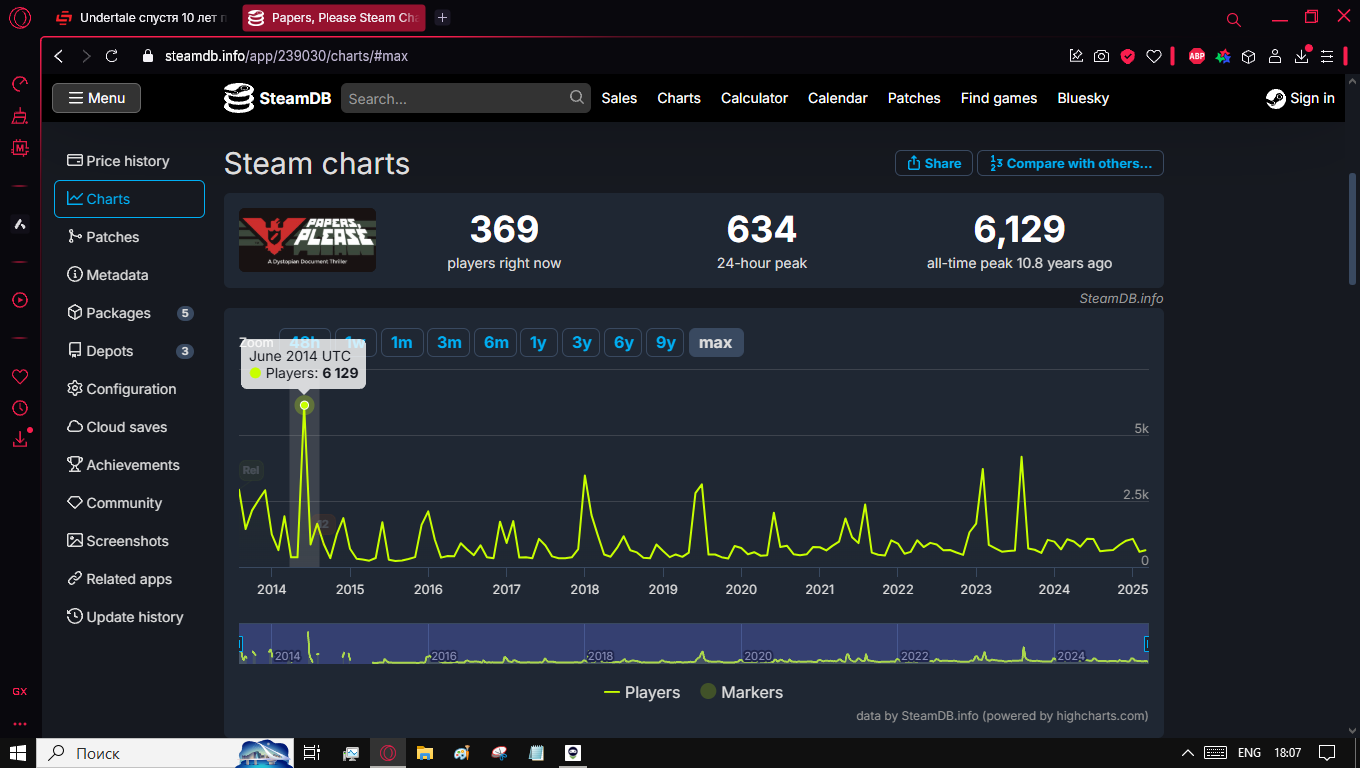Open the browser downloads icon in toolbar
1360x768 pixels.
1301,56
